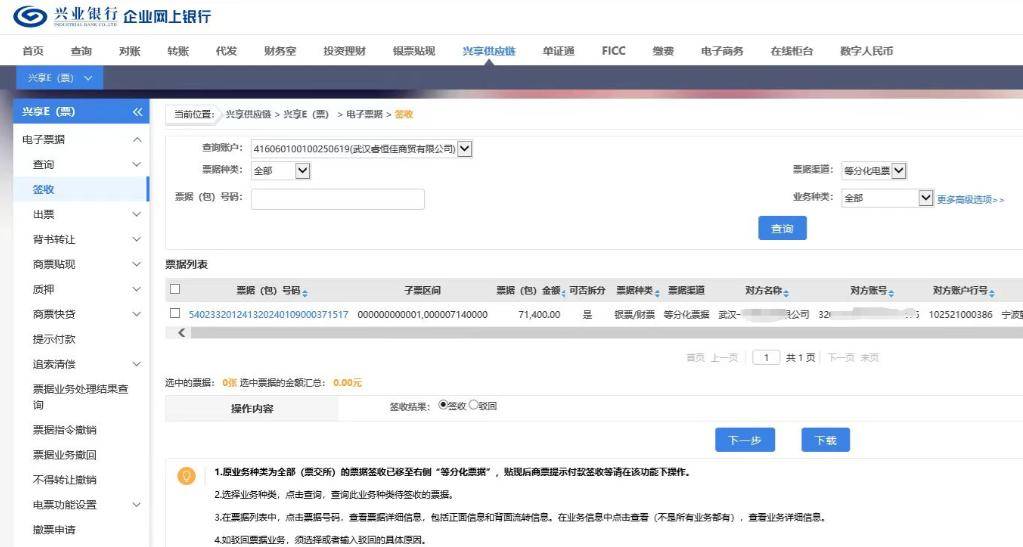
Task: Open the 查询账户 account dropdown
Action: [464, 149]
